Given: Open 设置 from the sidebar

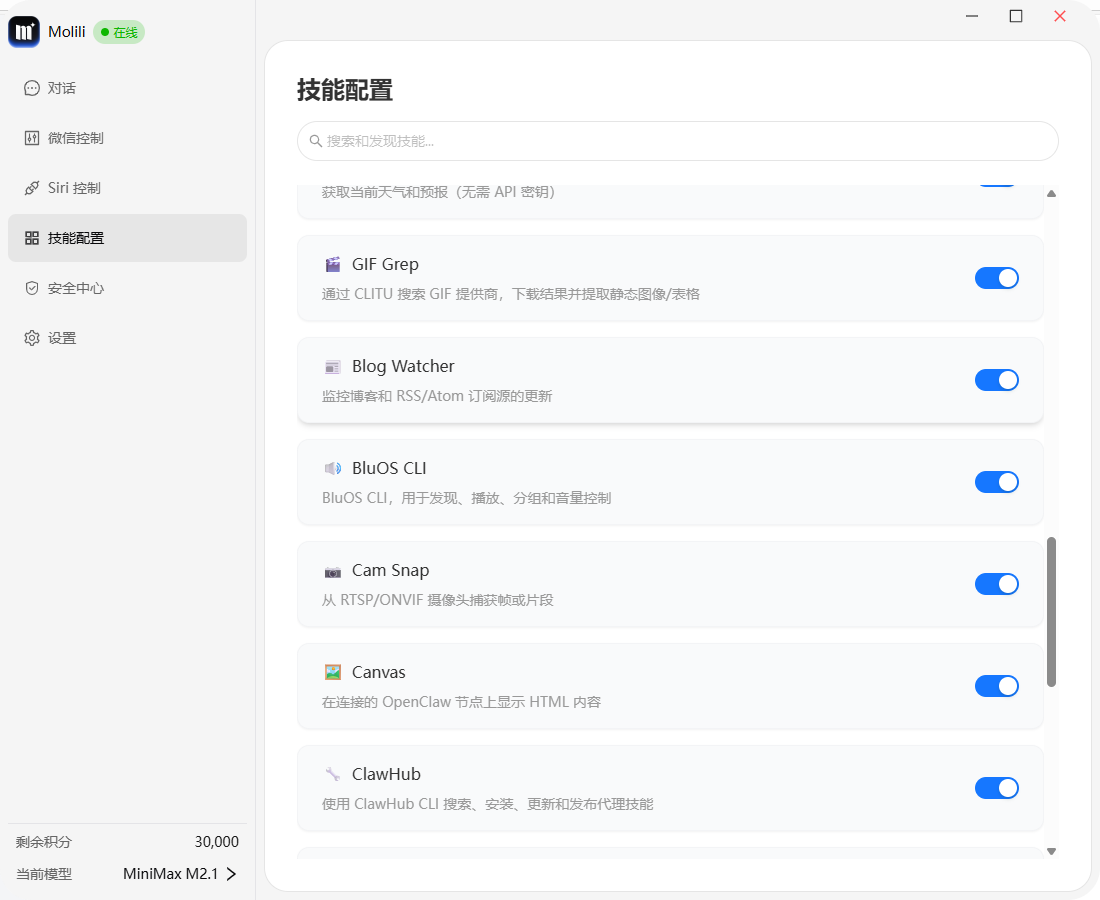Looking at the screenshot, I should (62, 338).
